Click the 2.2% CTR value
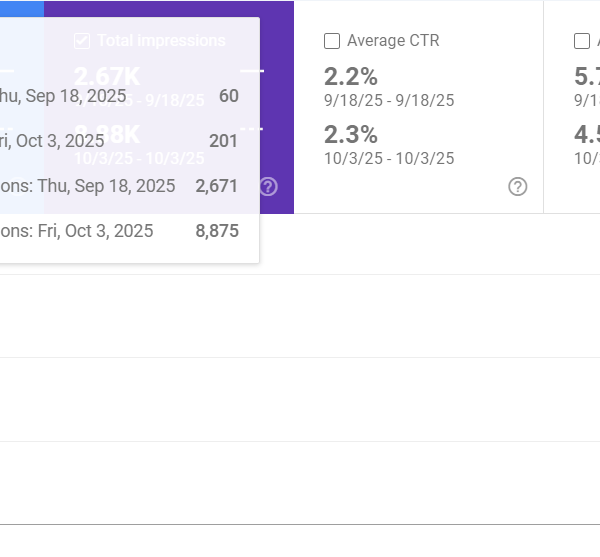Screen dimensions: 600x557 pyautogui.click(x=351, y=76)
